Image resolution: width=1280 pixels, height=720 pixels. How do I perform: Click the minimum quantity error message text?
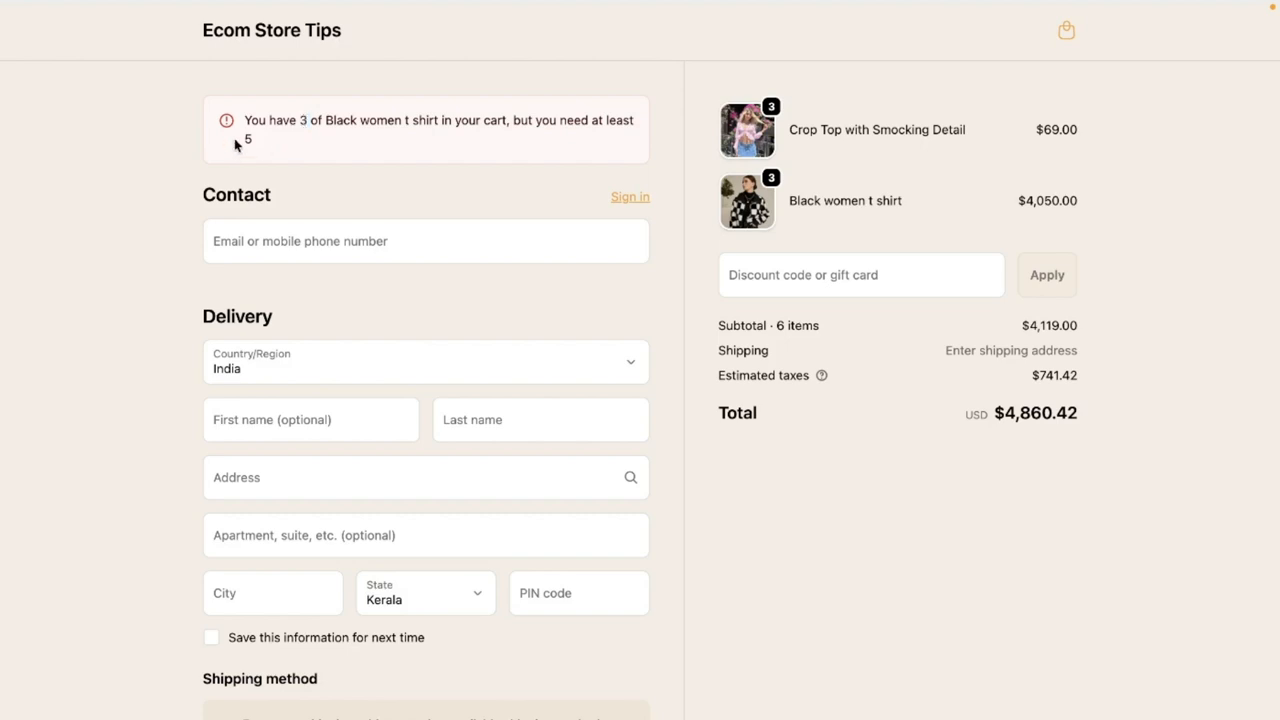tap(439, 130)
